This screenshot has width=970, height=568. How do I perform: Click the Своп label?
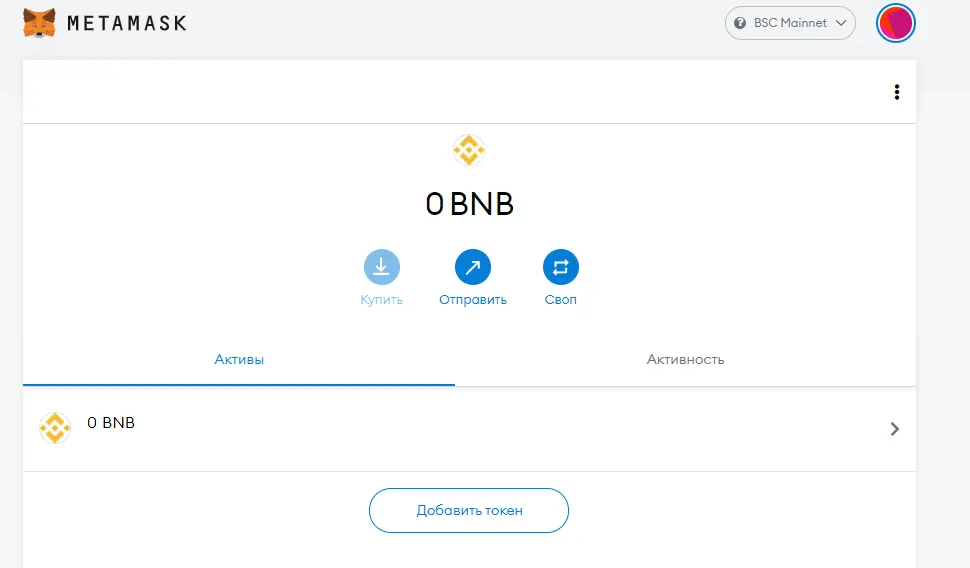(x=560, y=299)
